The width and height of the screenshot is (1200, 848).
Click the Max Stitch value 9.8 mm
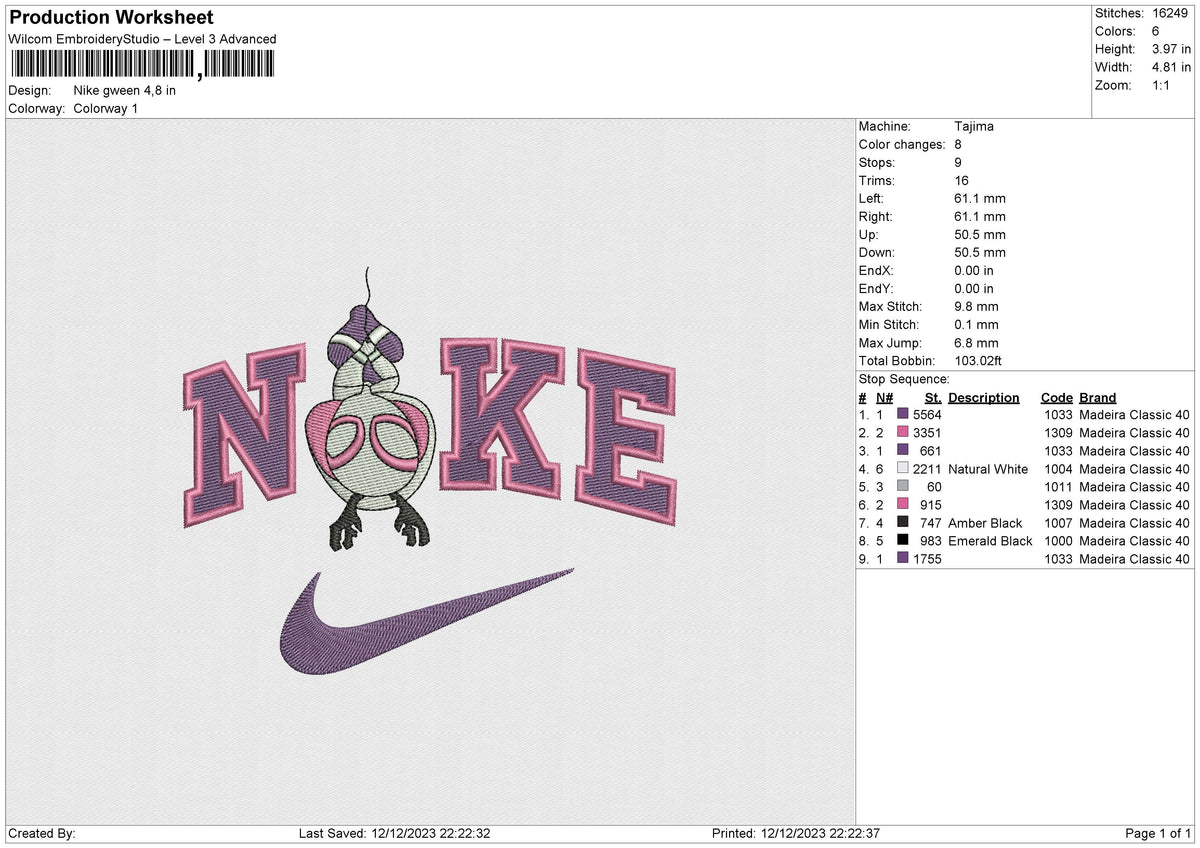(x=976, y=307)
